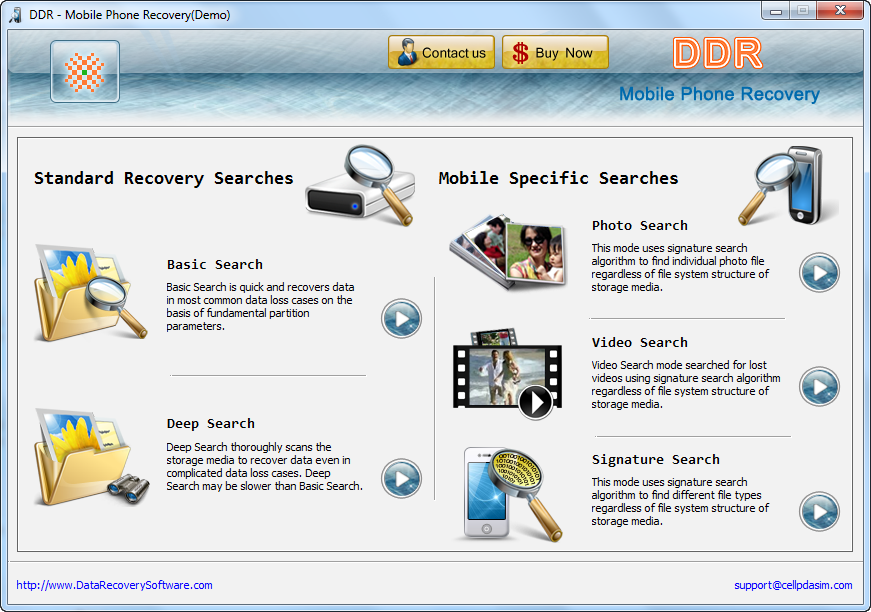Click the dollar icon on Buy Now
This screenshot has height=612, width=871.
519,52
